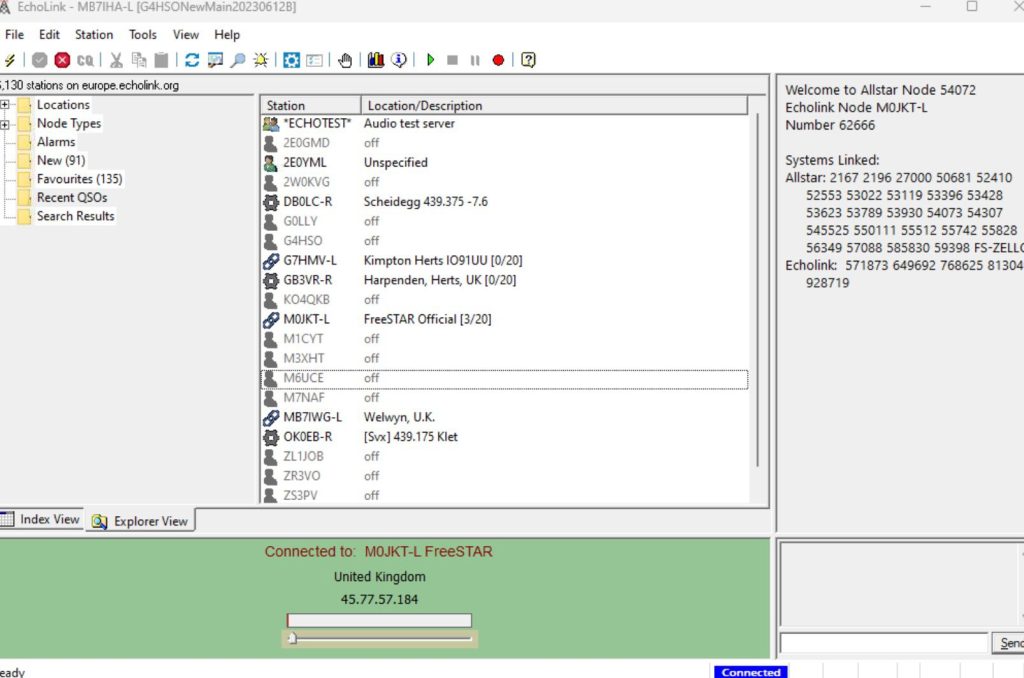Select the OK0EB-R Klet repeater

(504, 437)
